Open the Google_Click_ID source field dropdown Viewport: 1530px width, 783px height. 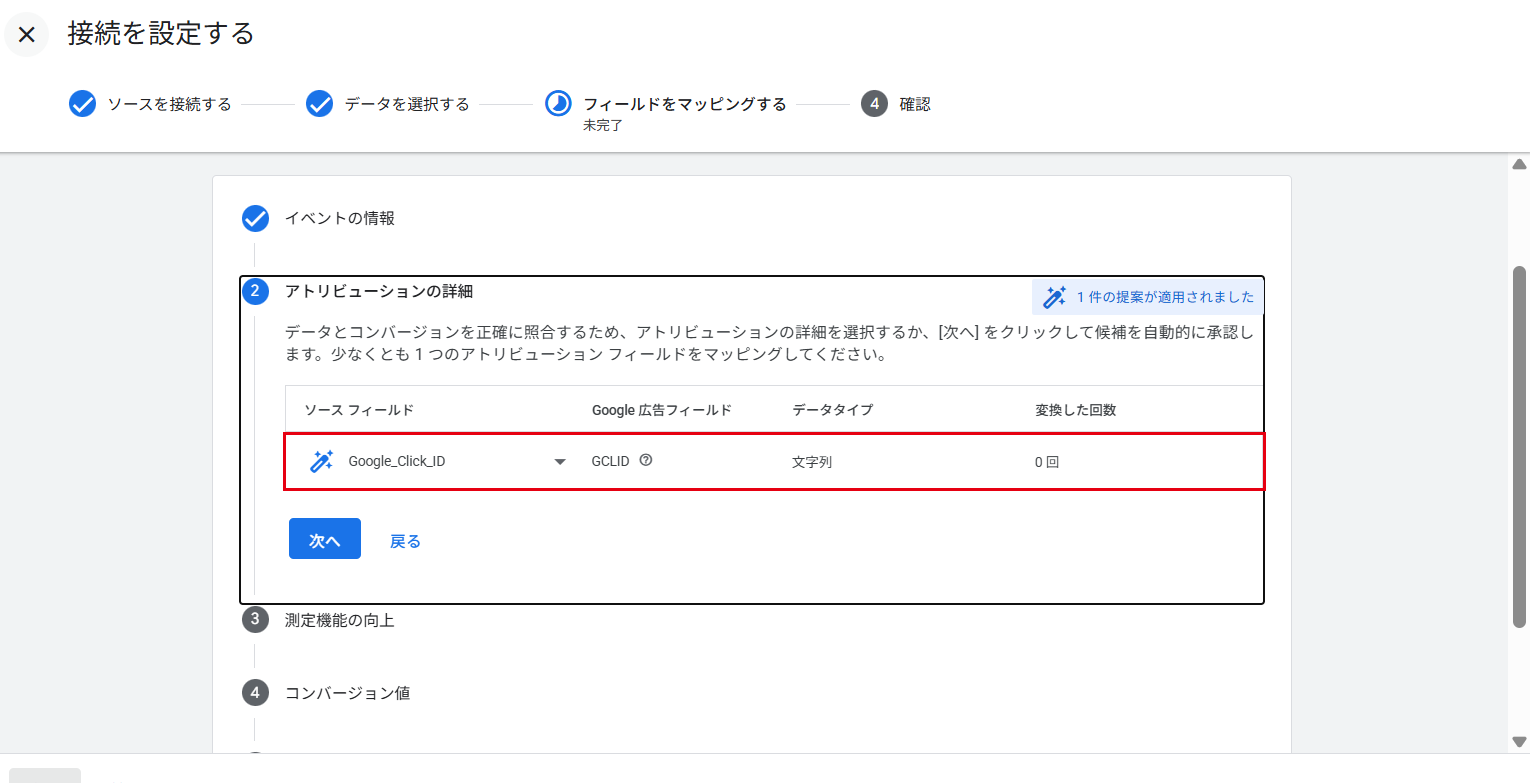[438, 461]
